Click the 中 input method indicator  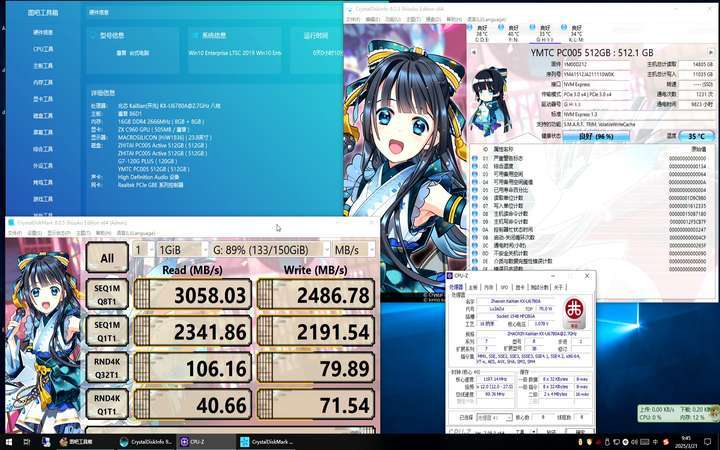pos(654,442)
